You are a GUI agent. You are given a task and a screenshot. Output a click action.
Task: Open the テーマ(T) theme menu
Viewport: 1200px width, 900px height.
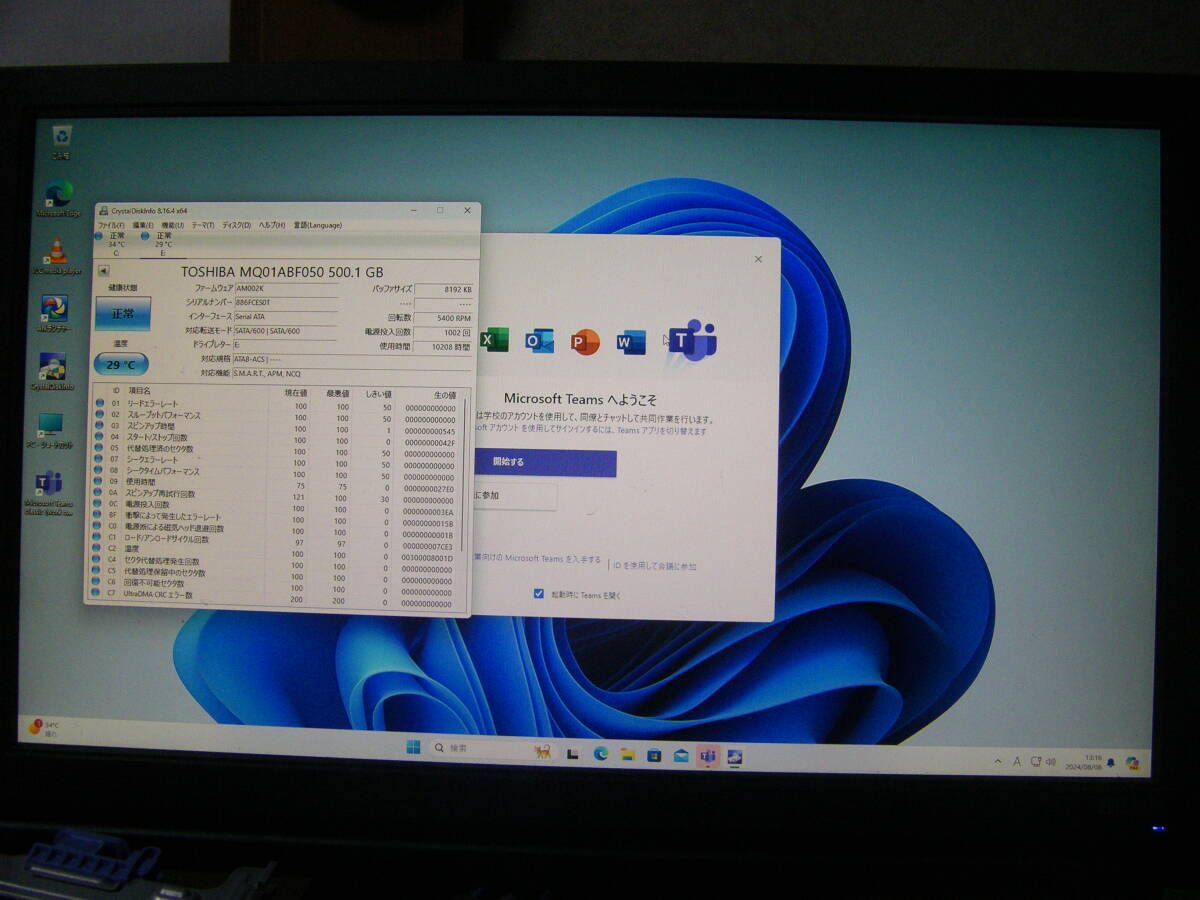[203, 226]
